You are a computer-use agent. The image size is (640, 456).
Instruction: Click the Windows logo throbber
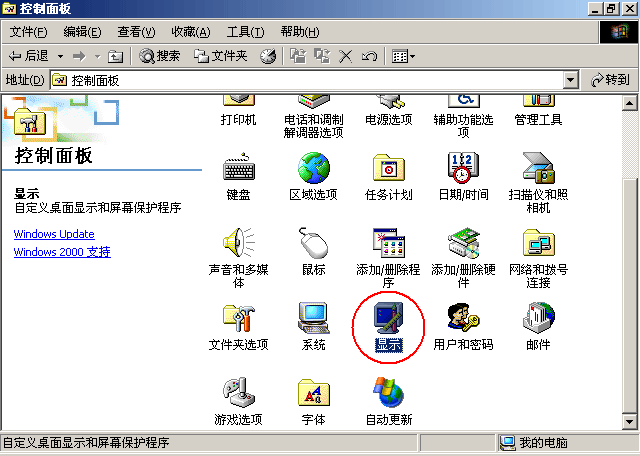pyautogui.click(x=619, y=32)
